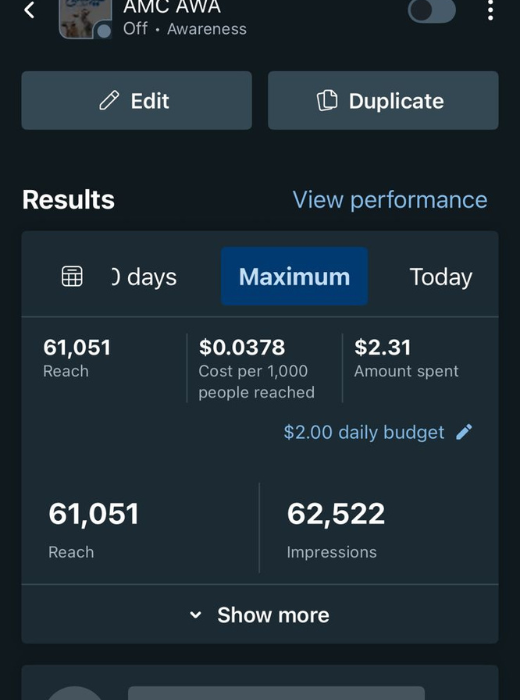Tap the chevron icon beside Show more

pyautogui.click(x=195, y=615)
